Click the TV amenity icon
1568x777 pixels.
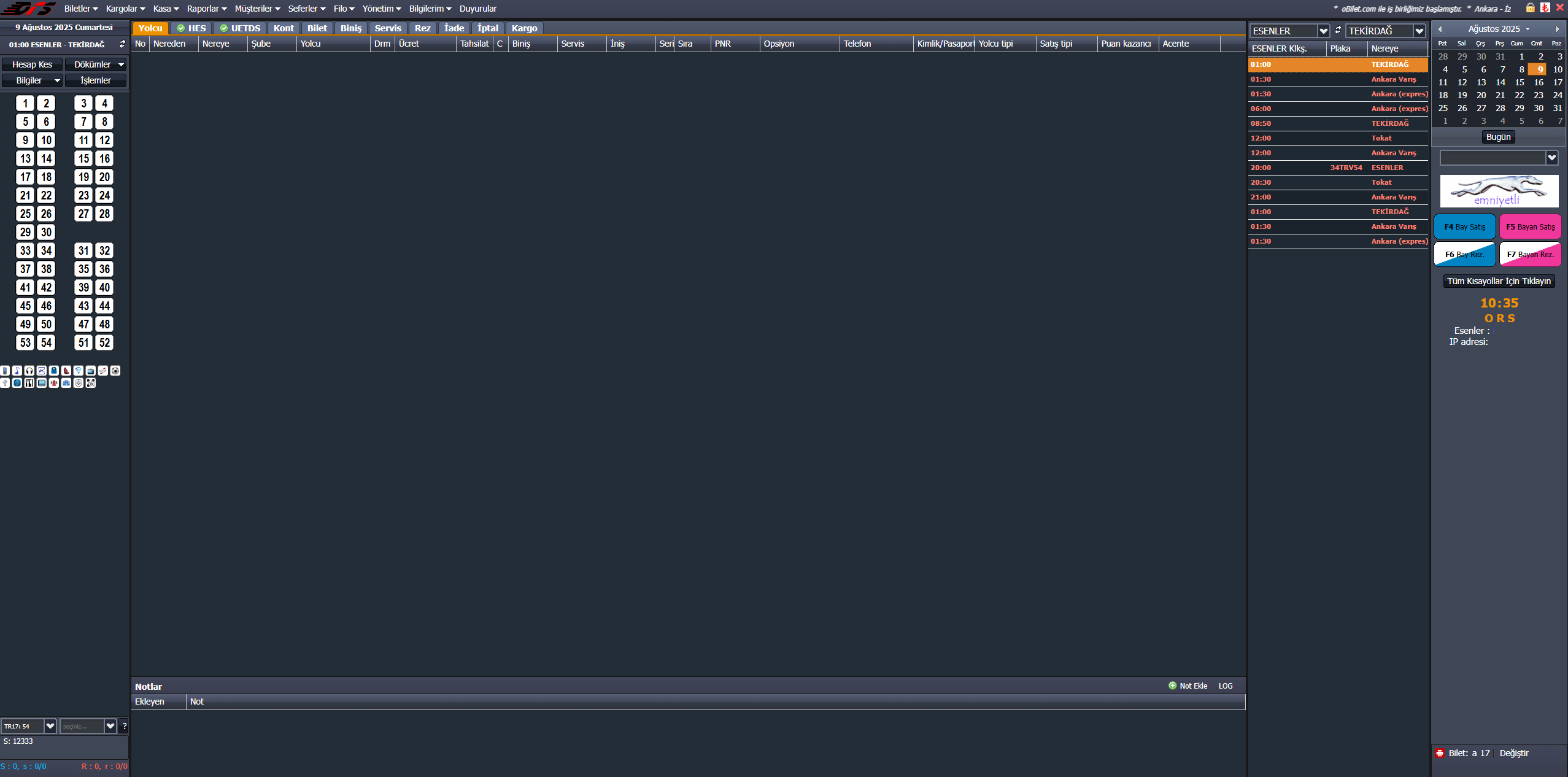[x=91, y=371]
